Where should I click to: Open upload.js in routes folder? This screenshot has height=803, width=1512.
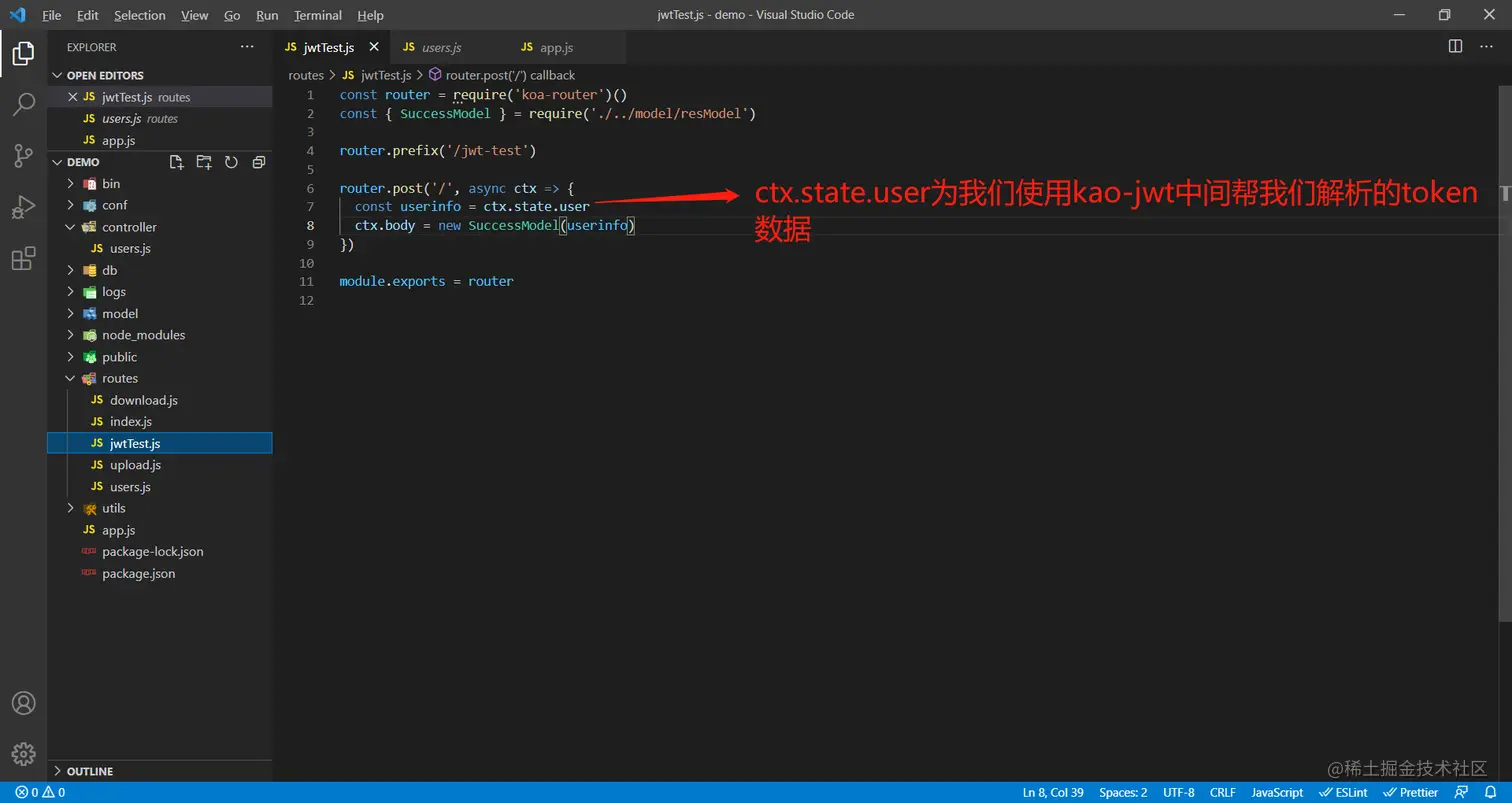[x=160, y=465]
